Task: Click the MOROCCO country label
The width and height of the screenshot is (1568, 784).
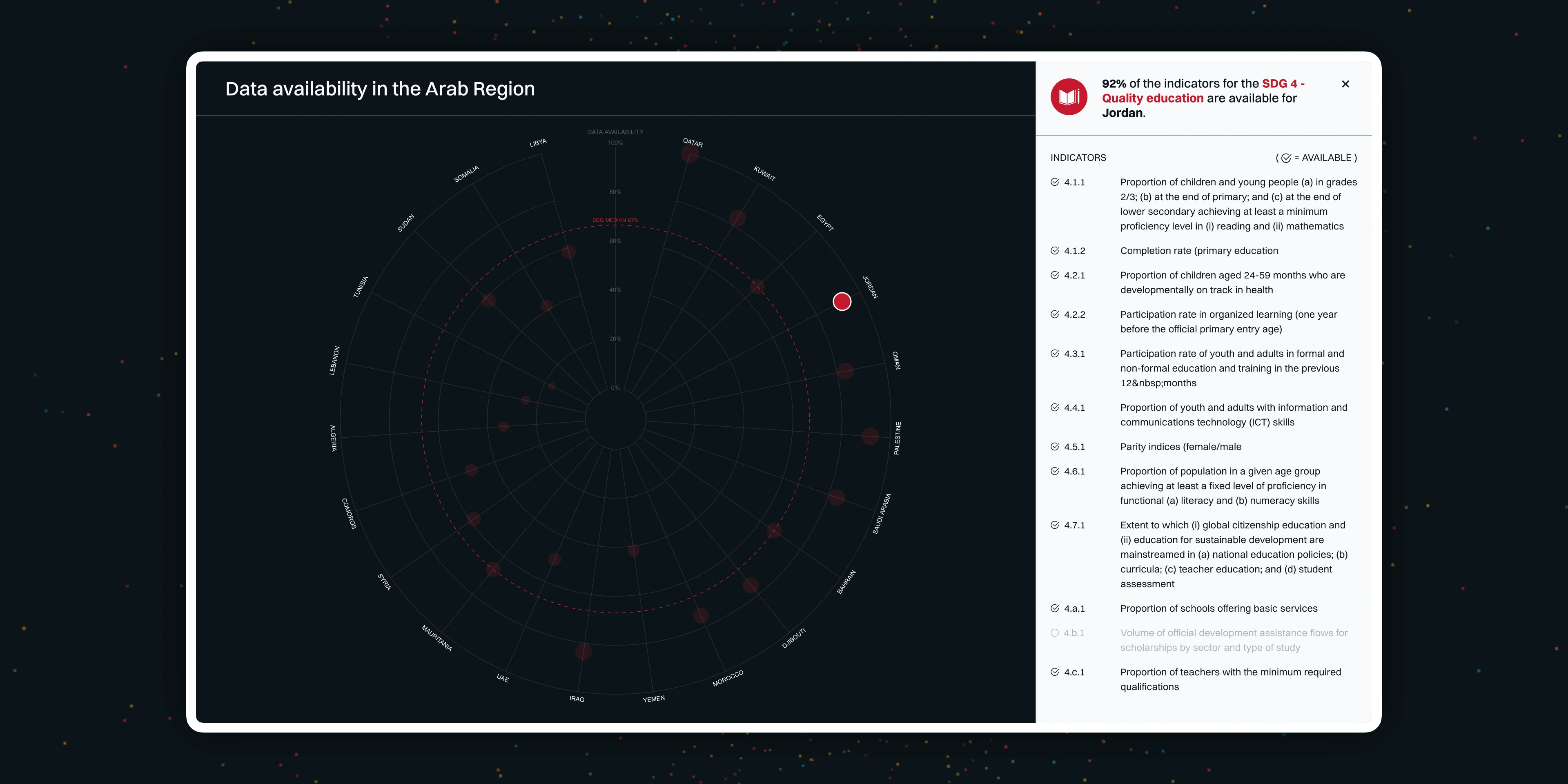Action: [728, 678]
